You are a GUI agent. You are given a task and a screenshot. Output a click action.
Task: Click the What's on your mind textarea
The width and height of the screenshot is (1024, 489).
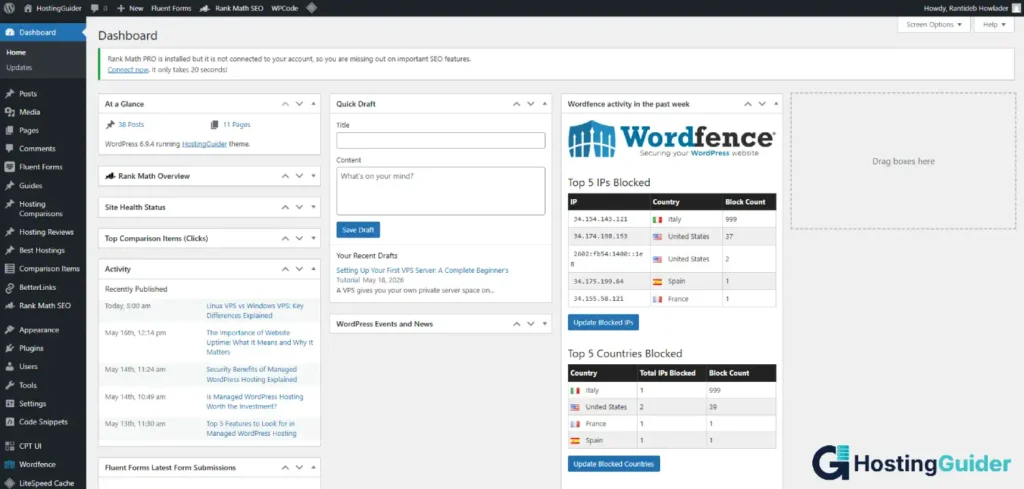coord(441,191)
